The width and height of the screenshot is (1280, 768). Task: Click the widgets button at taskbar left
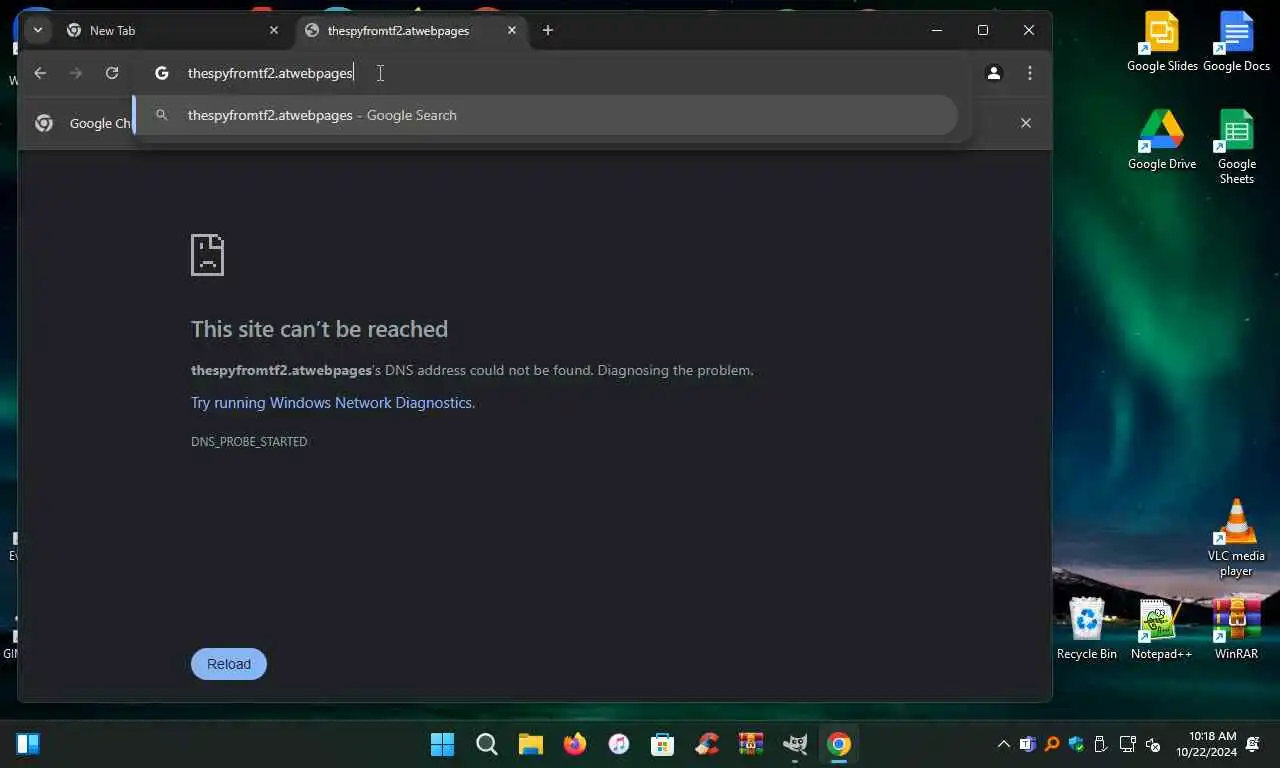pyautogui.click(x=28, y=744)
